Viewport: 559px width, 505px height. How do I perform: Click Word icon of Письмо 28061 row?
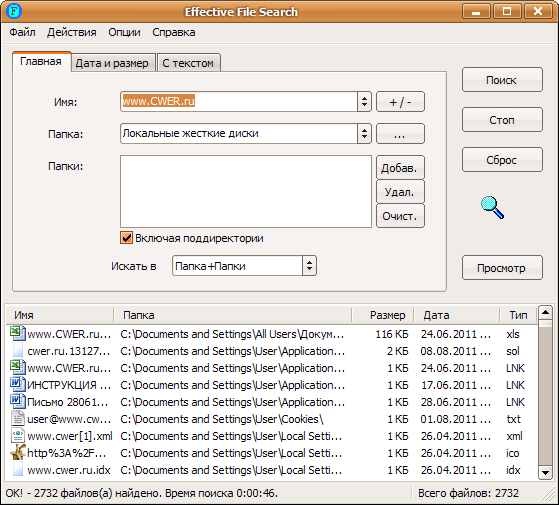(17, 401)
